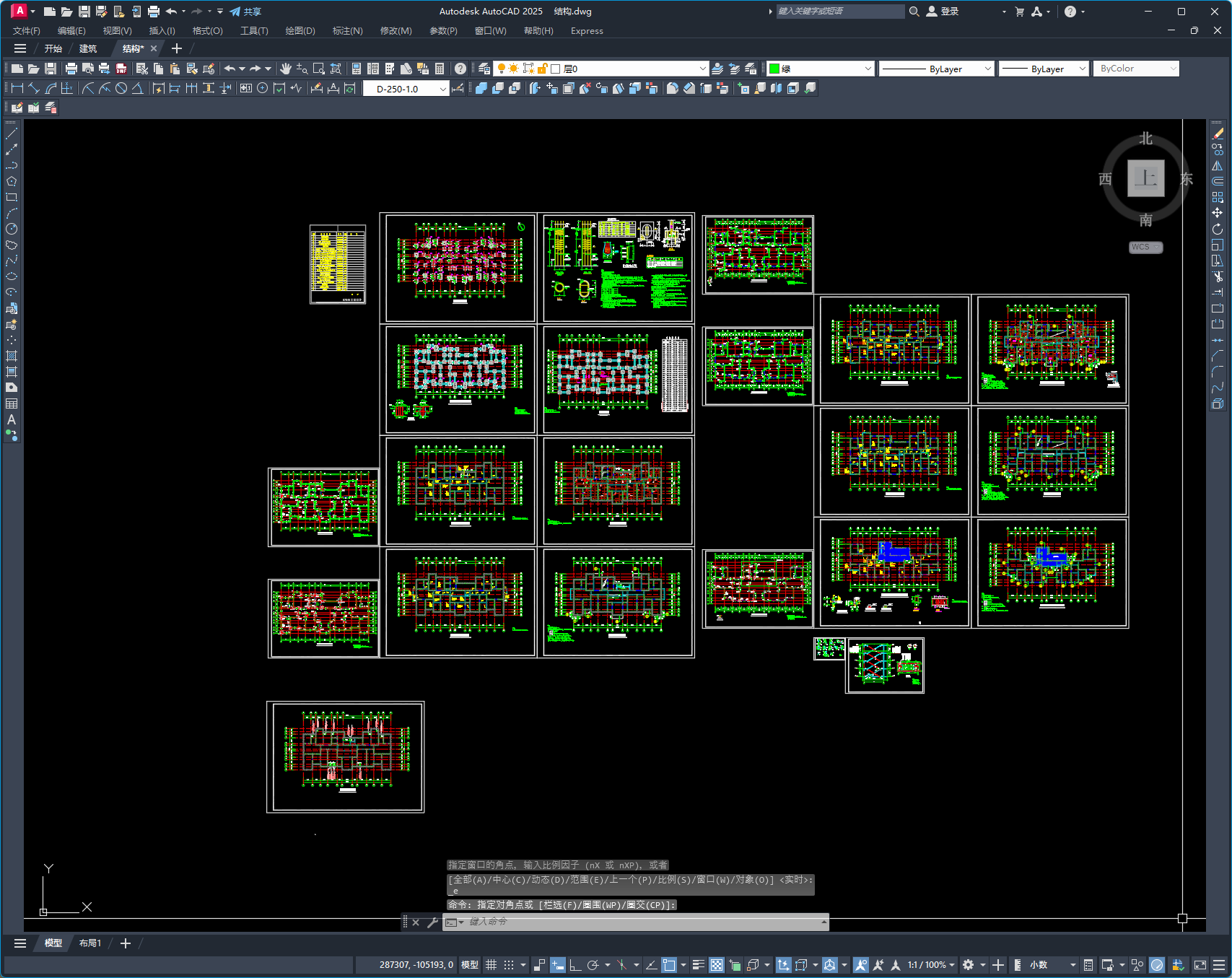Toggle polar tracking in status bar
1232x978 pixels.
(593, 965)
